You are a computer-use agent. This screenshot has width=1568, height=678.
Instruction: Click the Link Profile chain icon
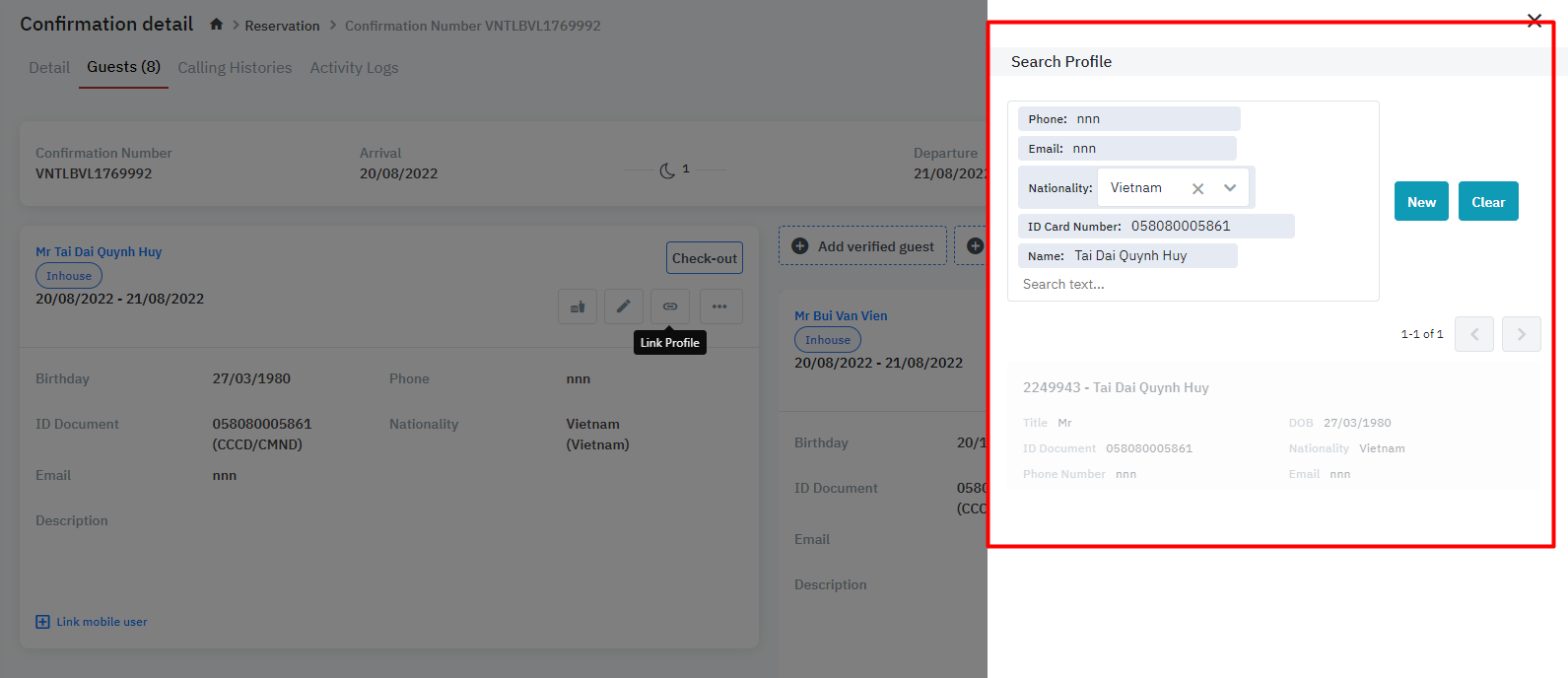[669, 306]
